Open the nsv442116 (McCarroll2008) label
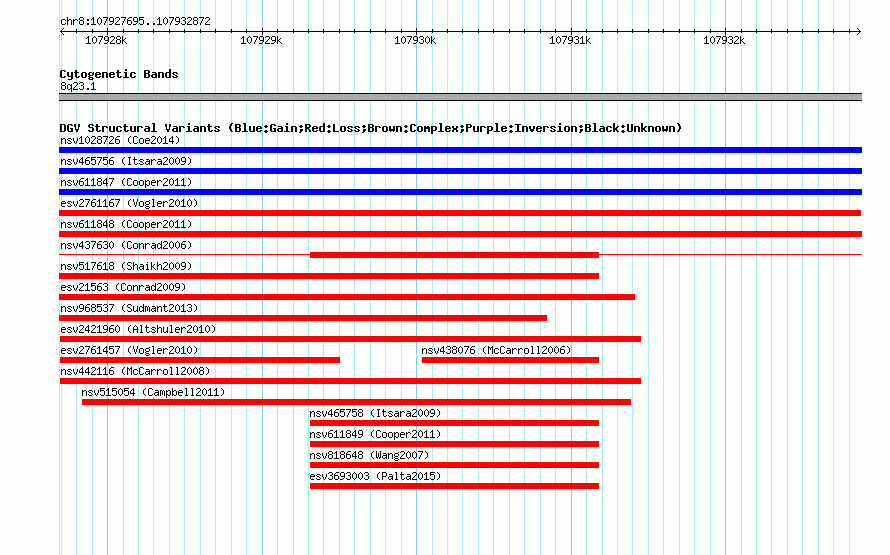 pos(135,371)
